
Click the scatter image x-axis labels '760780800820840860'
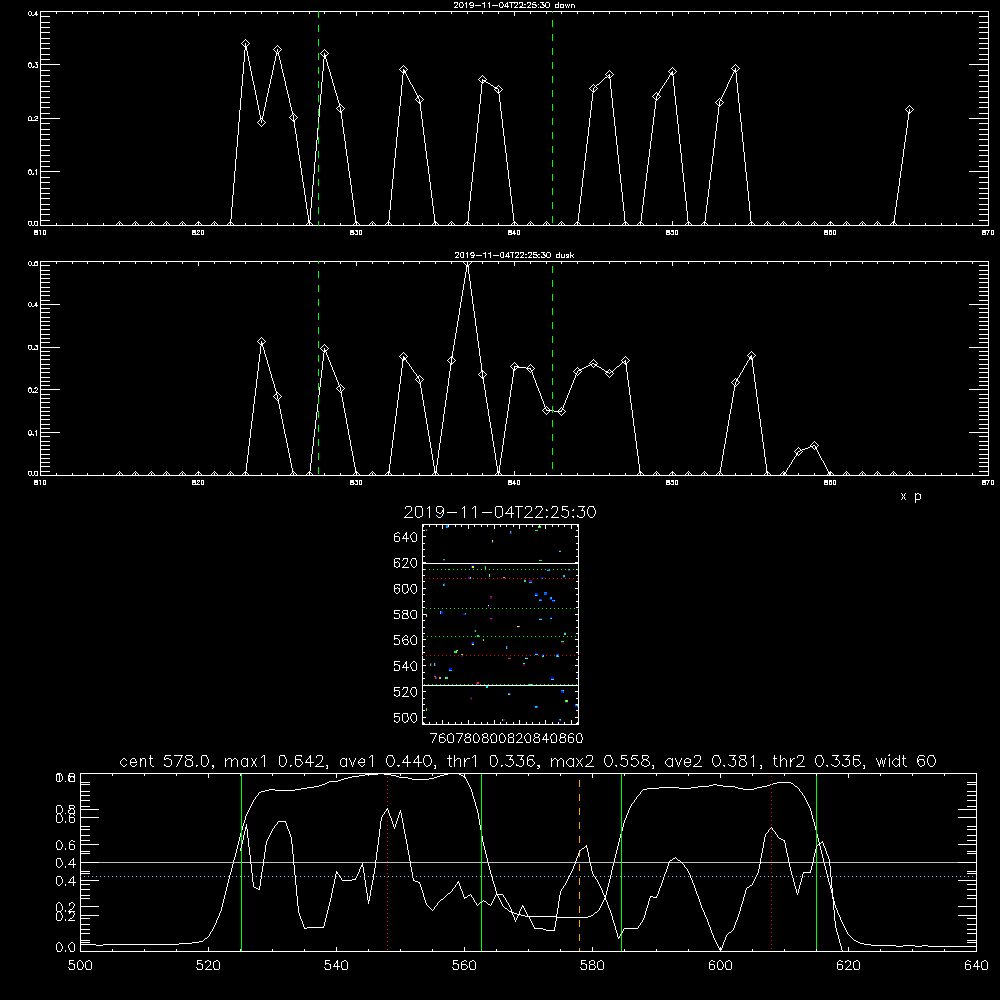coord(506,739)
